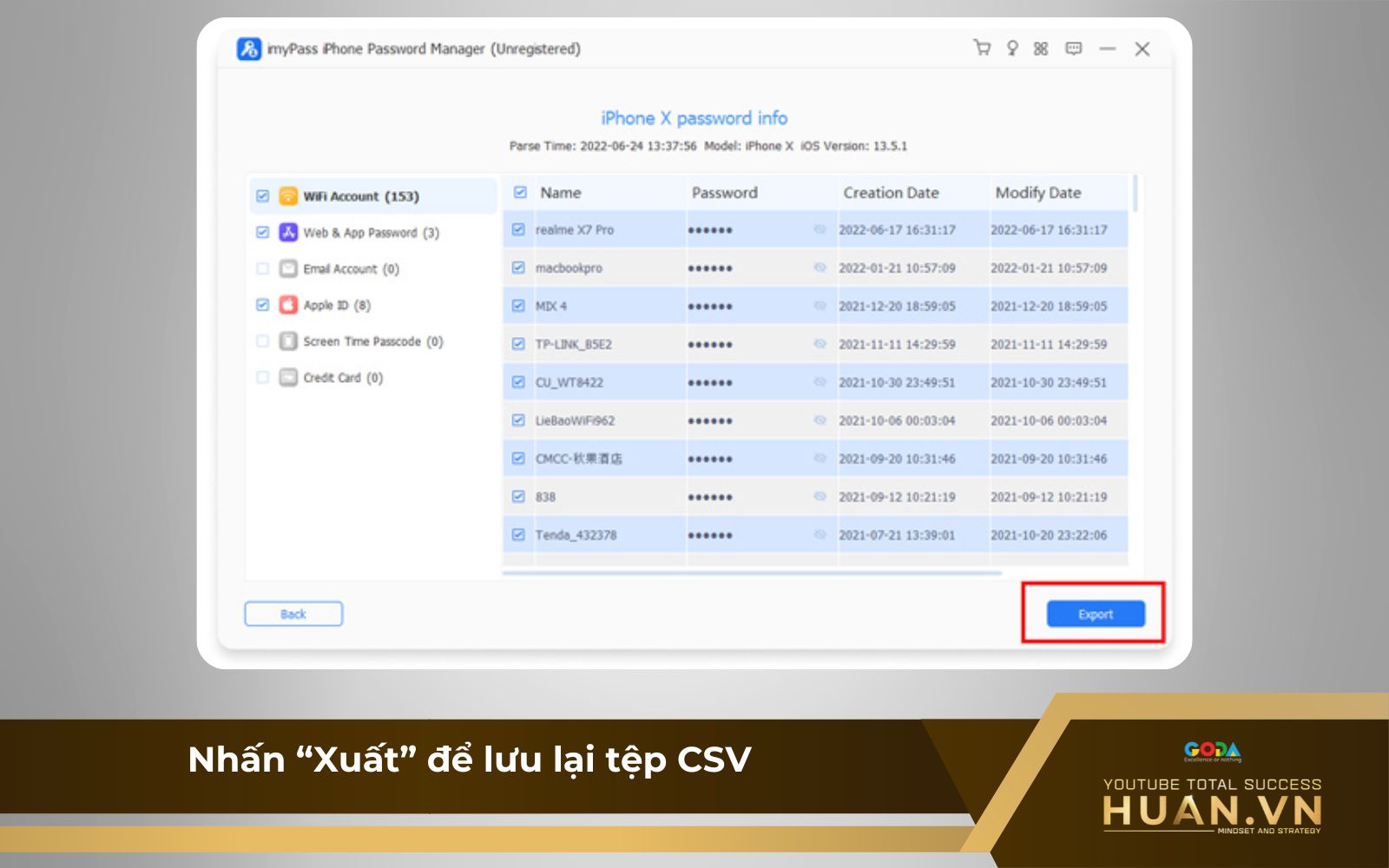Reveal password for TP-LINK_B5E2
The image size is (1389, 868).
pyautogui.click(x=820, y=345)
